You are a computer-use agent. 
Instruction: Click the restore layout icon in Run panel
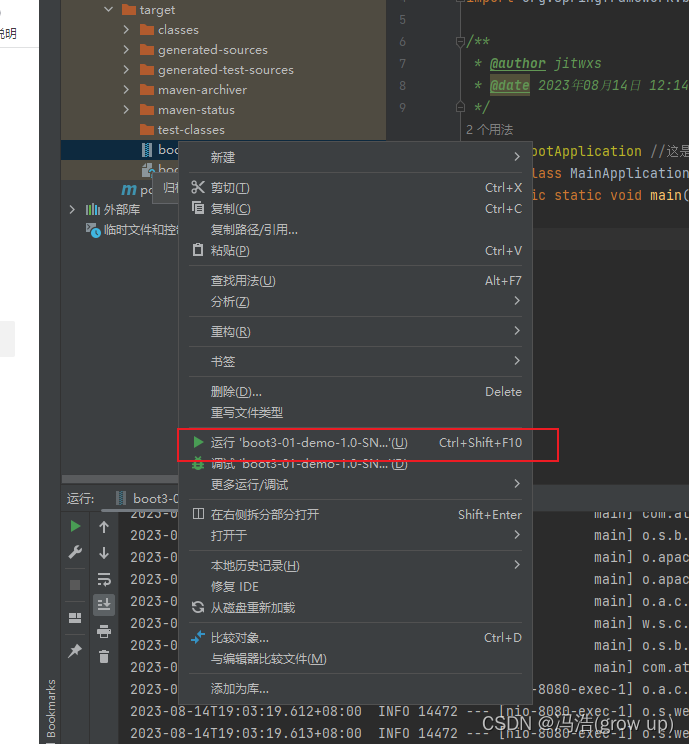point(75,617)
